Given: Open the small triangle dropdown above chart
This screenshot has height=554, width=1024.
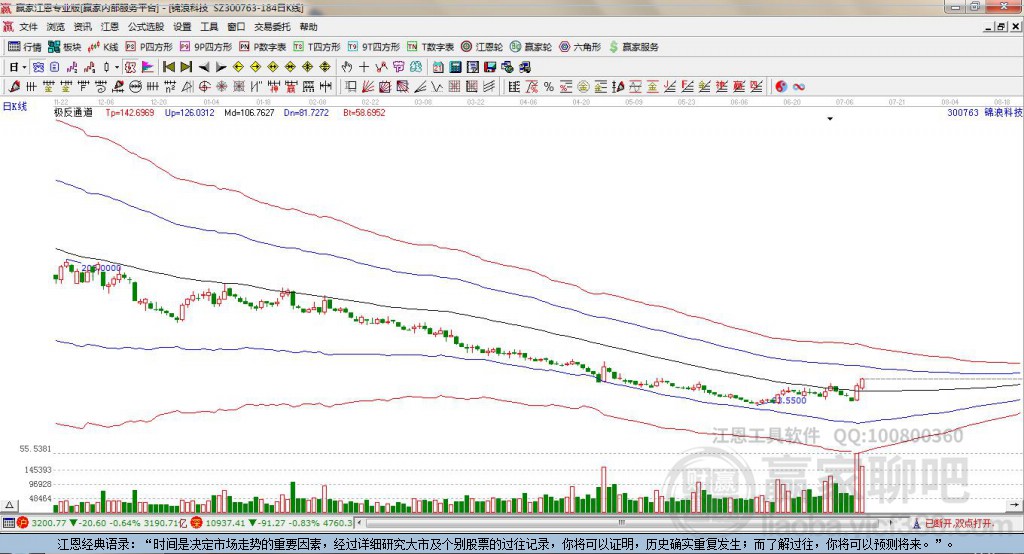Looking at the screenshot, I should (x=830, y=119).
